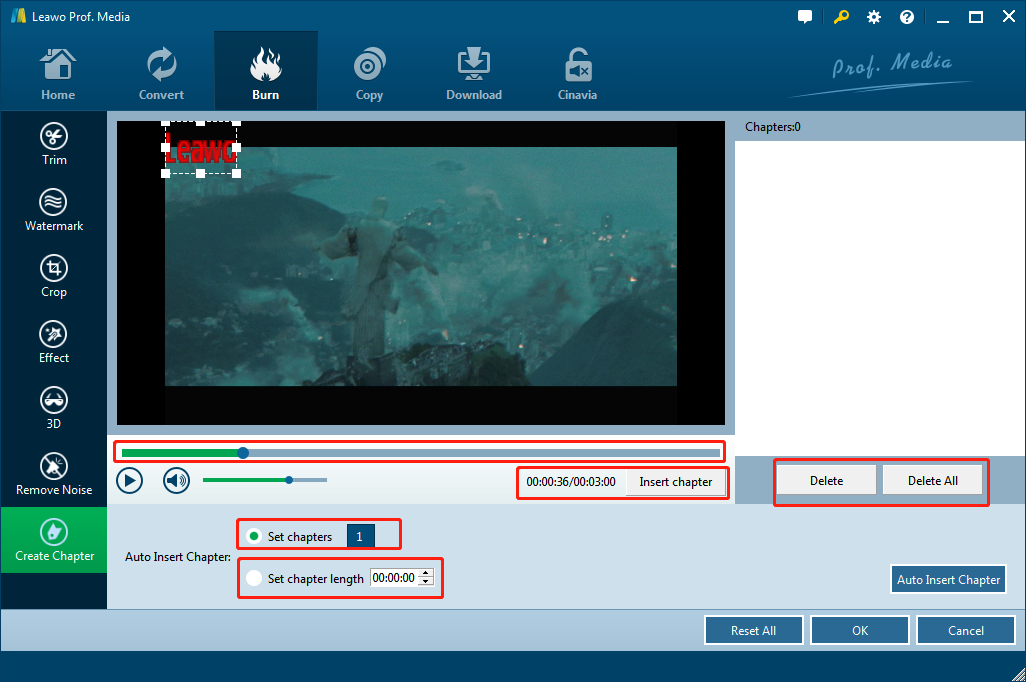Reset All editing changes
The width and height of the screenshot is (1026, 682).
[x=753, y=630]
